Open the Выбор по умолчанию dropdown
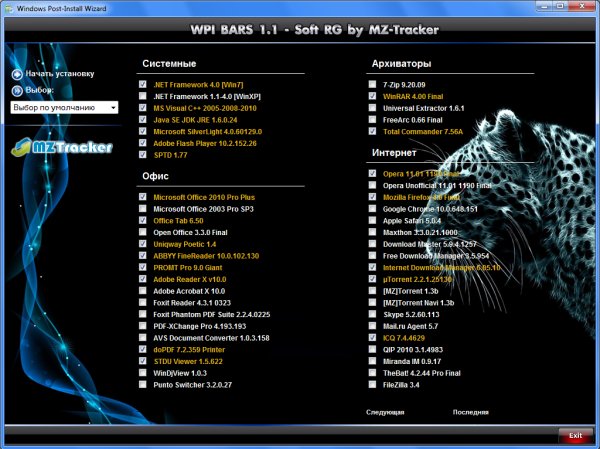Viewport: 600px width, 449px height. pyautogui.click(x=64, y=108)
